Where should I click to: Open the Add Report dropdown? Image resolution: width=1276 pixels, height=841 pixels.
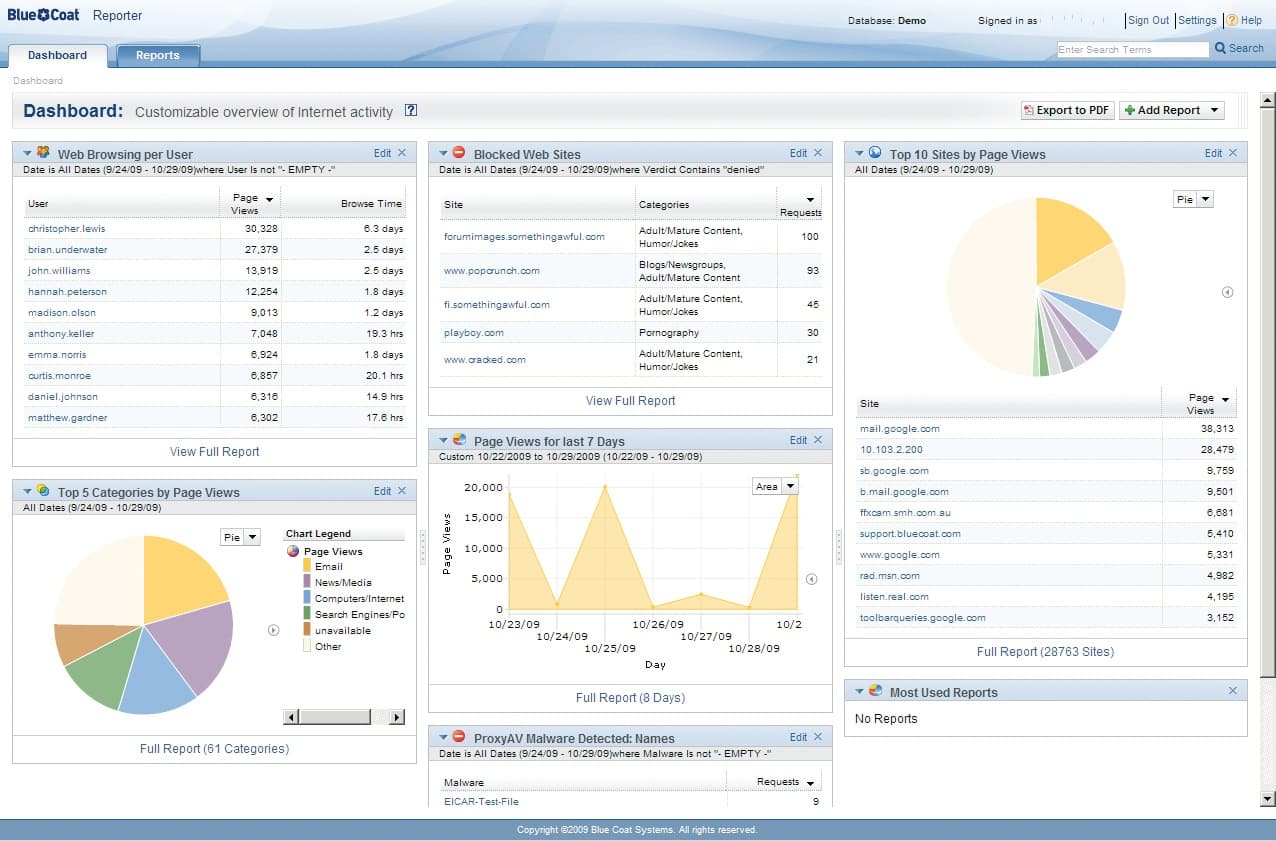pyautogui.click(x=1214, y=111)
